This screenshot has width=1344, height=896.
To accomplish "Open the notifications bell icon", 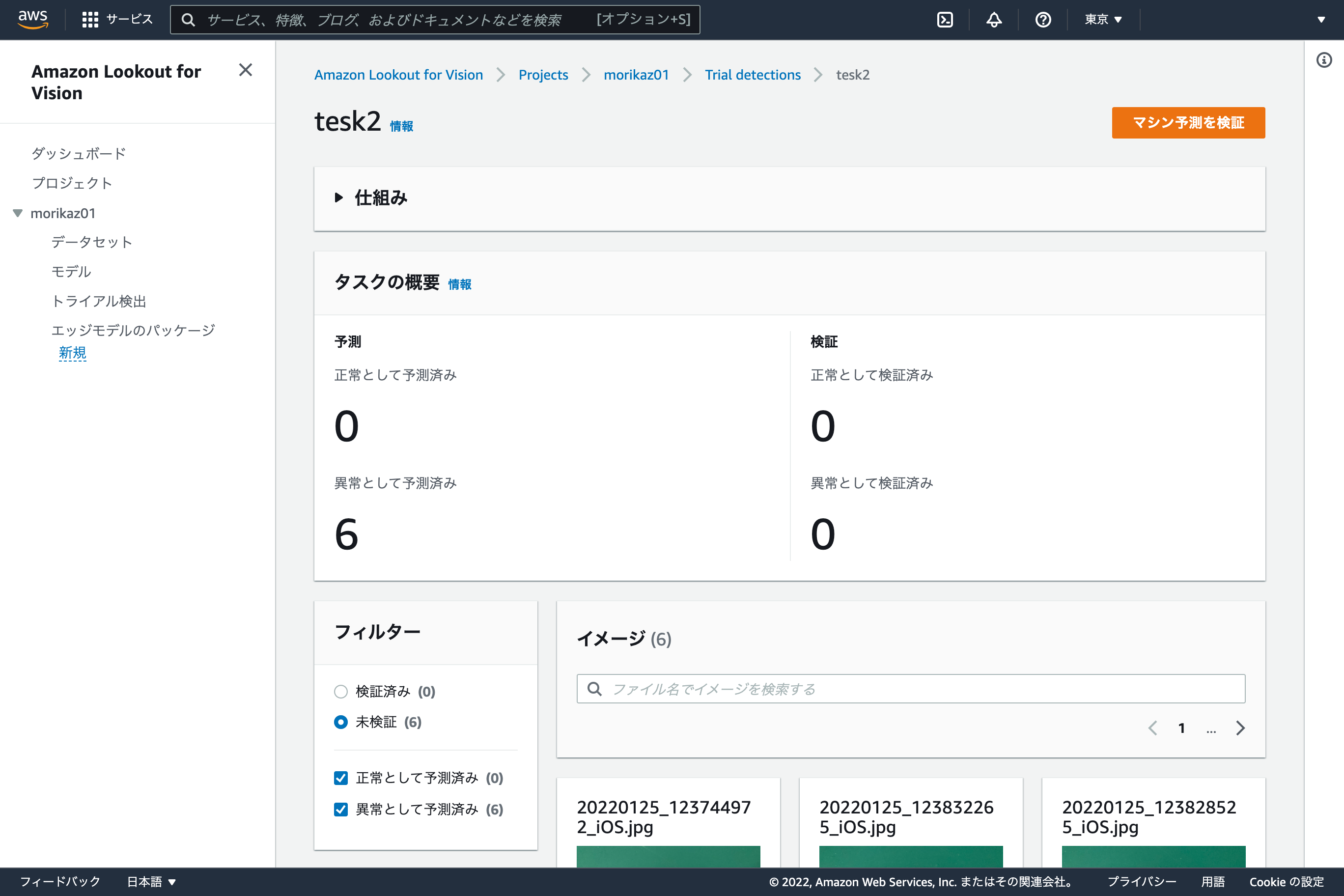I will coord(994,20).
